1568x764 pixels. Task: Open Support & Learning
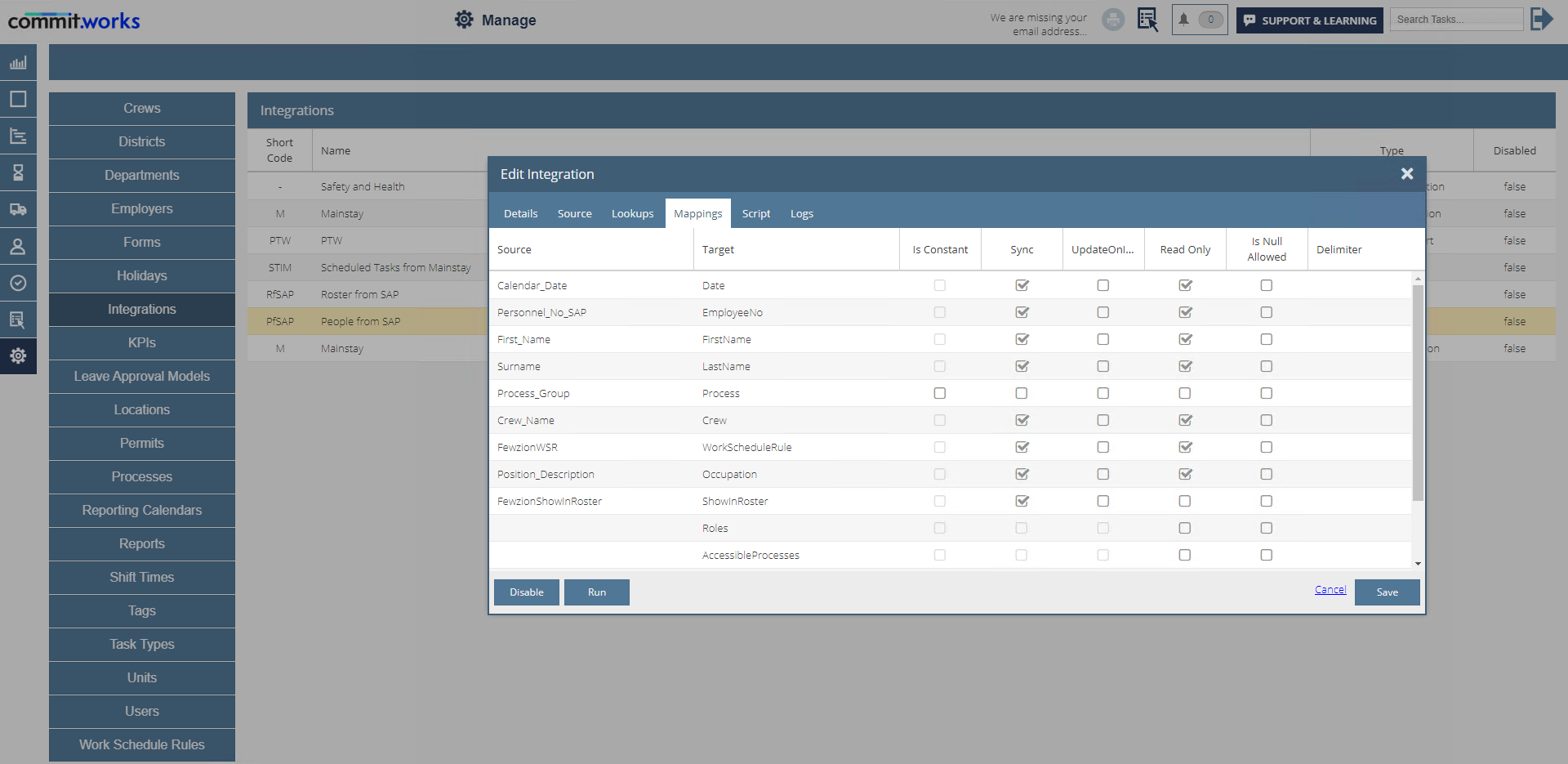pos(1310,20)
